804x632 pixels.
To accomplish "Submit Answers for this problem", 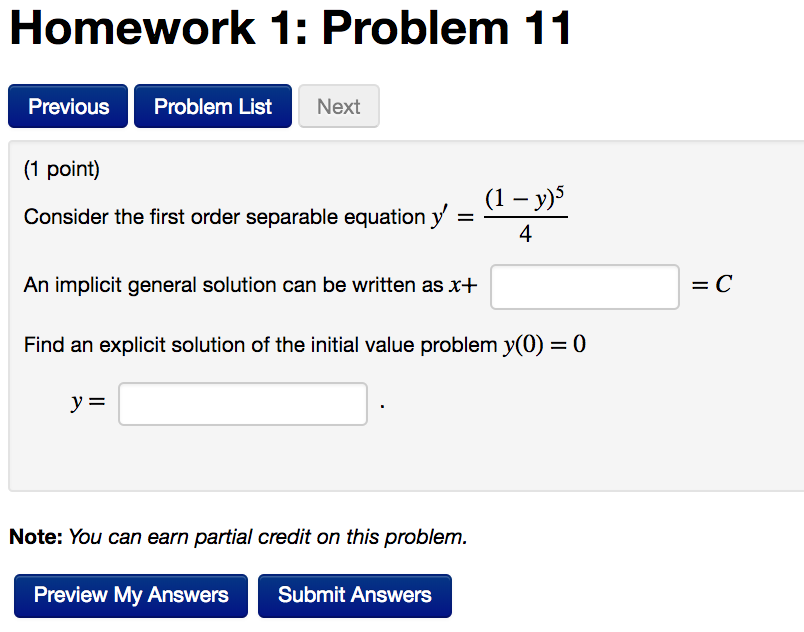I will pyautogui.click(x=354, y=595).
